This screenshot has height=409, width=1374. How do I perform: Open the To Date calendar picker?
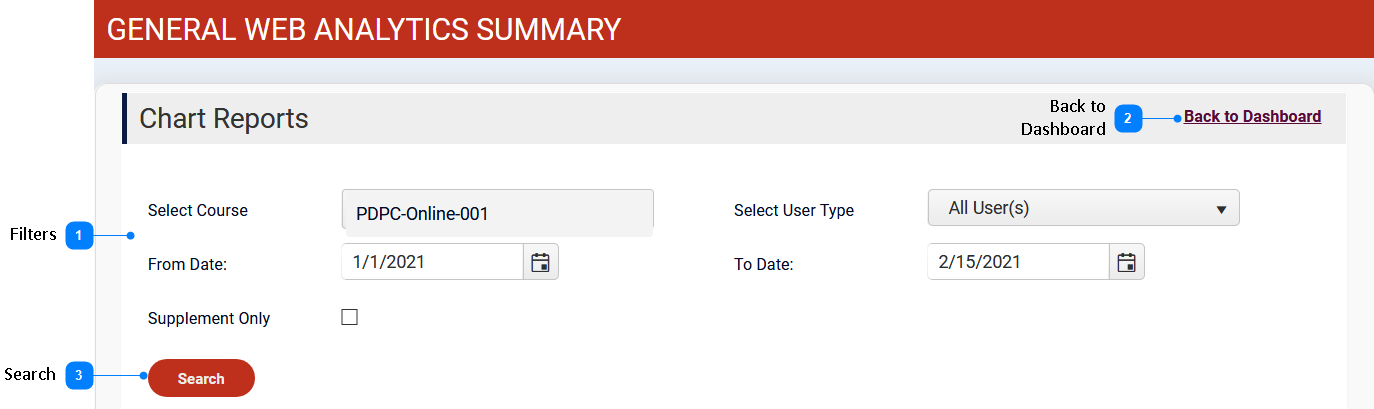point(1126,262)
